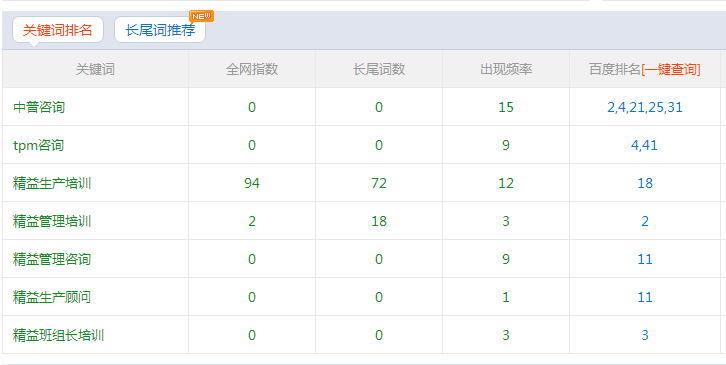Click Baidu rank 11 for 精益管理咨询

tap(645, 259)
